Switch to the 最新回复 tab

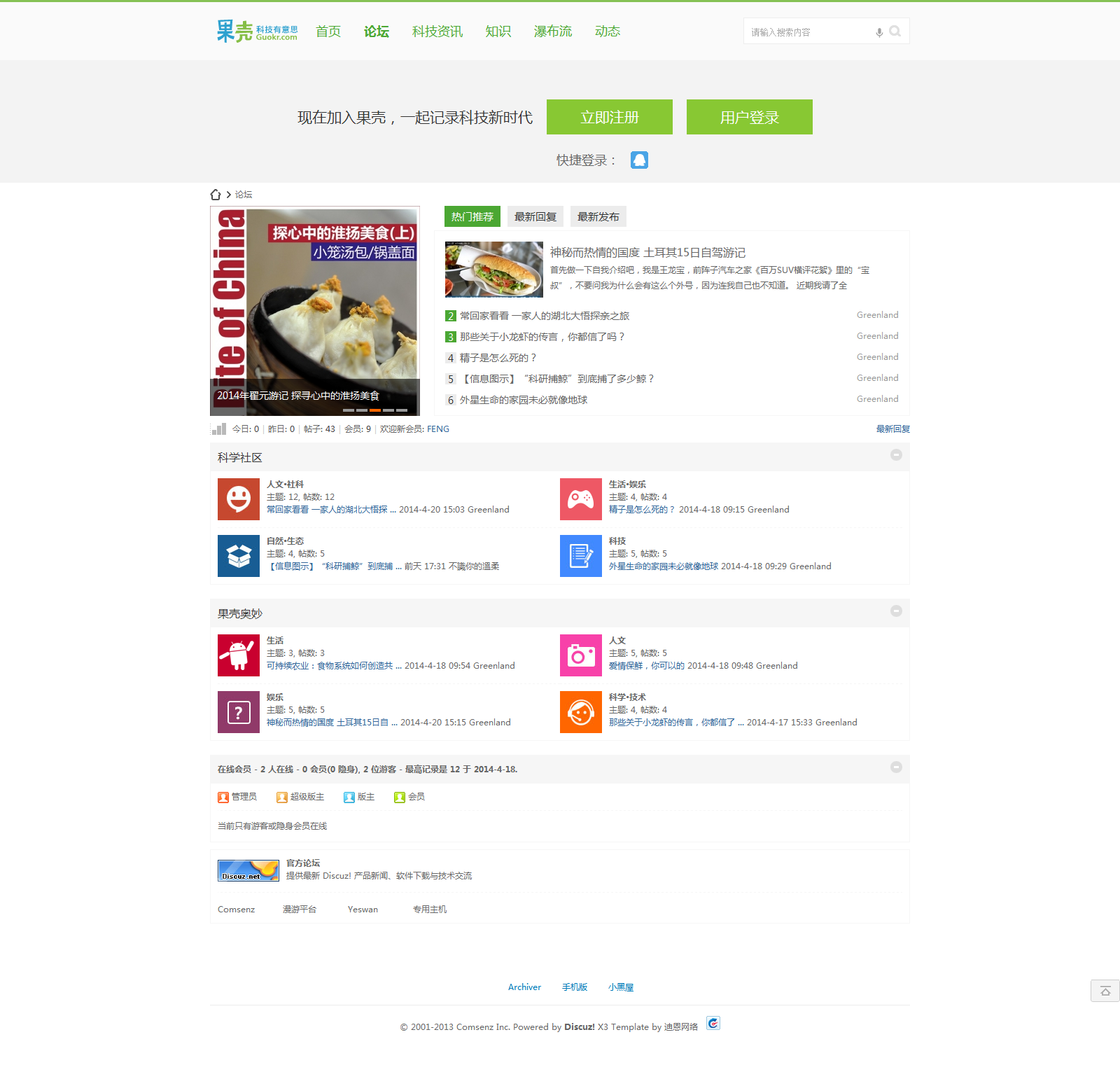[535, 217]
